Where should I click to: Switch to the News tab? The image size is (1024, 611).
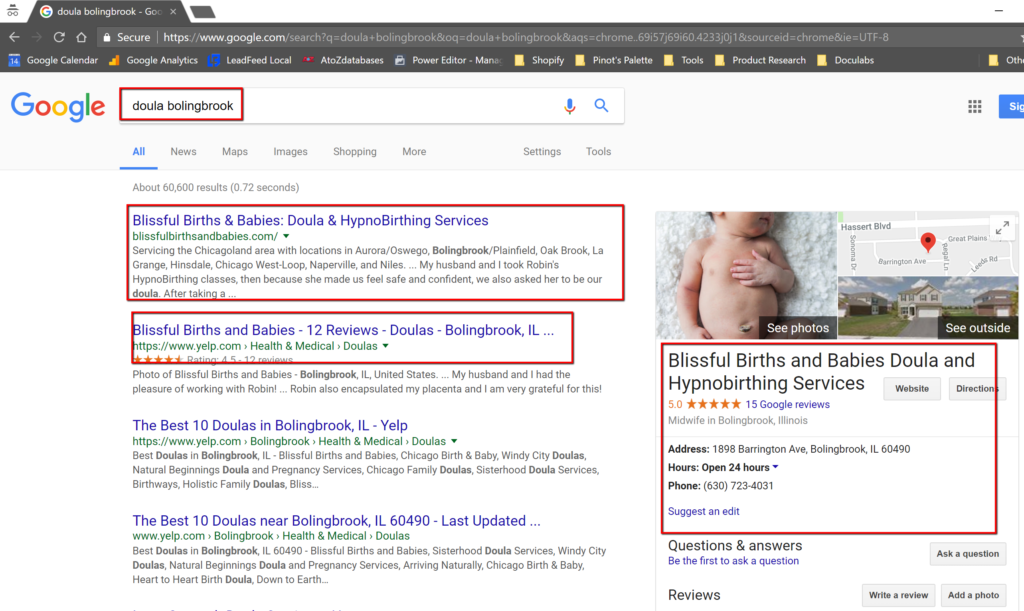tap(184, 151)
